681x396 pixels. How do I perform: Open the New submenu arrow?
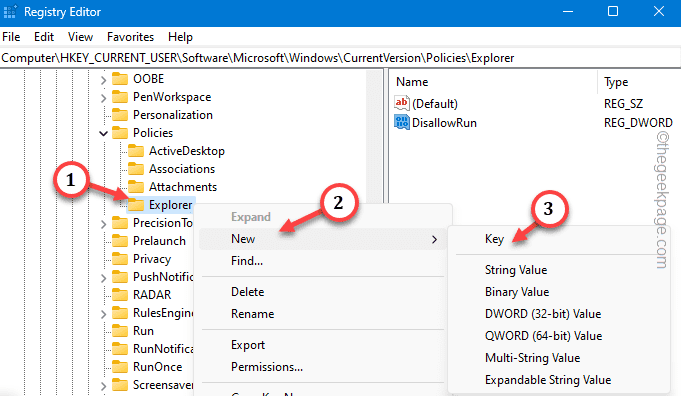(x=434, y=239)
